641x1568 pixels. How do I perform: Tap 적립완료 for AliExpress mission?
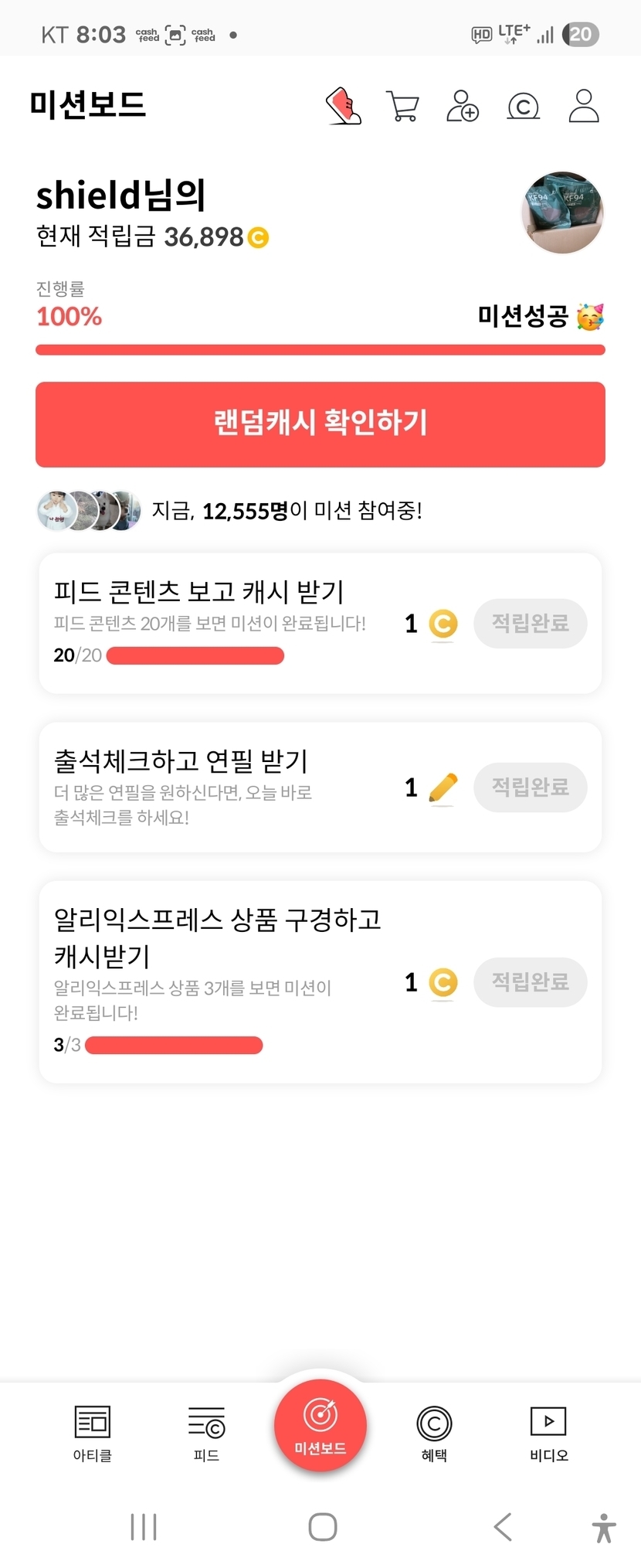point(531,982)
